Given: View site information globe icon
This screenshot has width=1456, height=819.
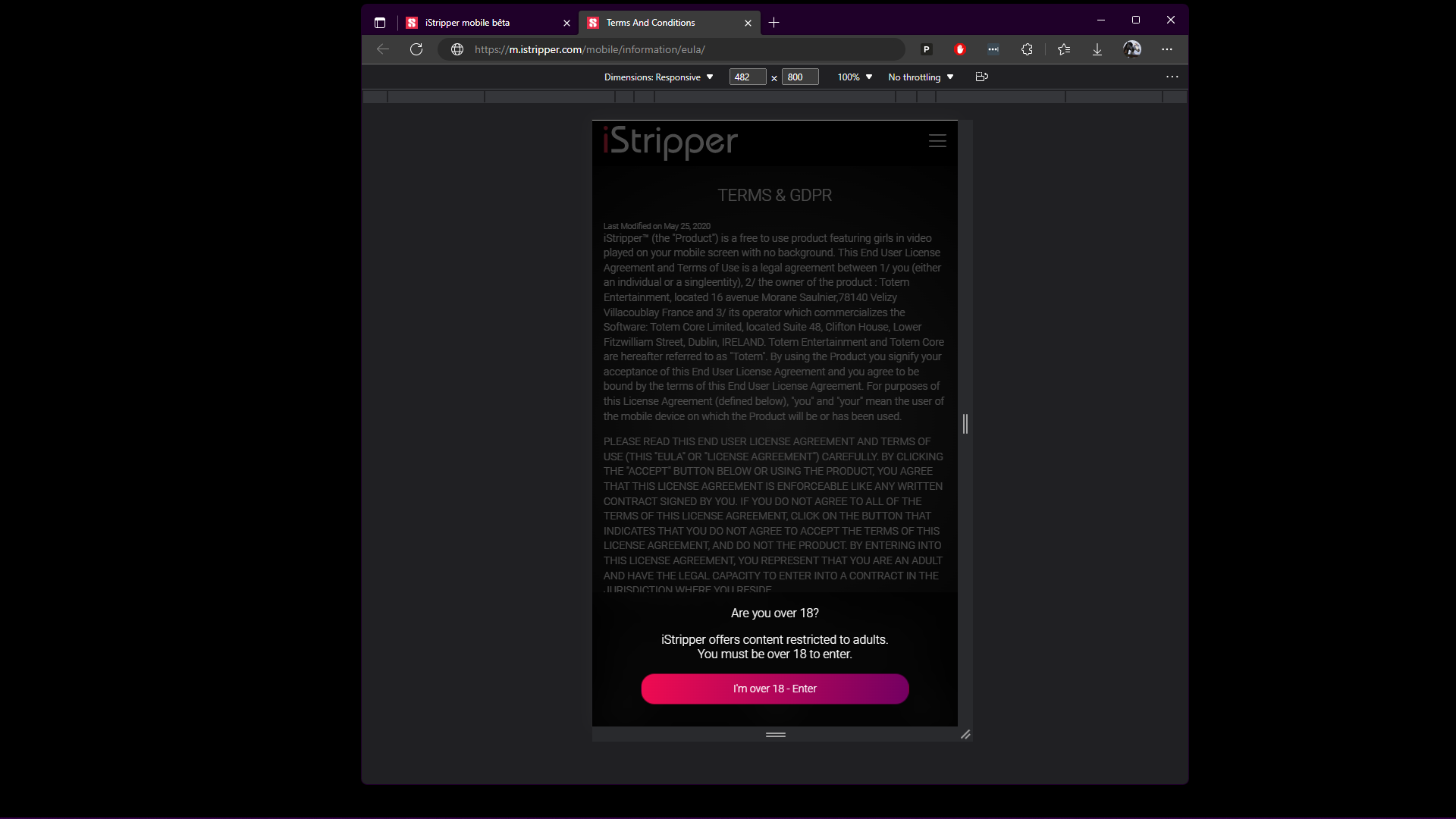Looking at the screenshot, I should pos(457,49).
